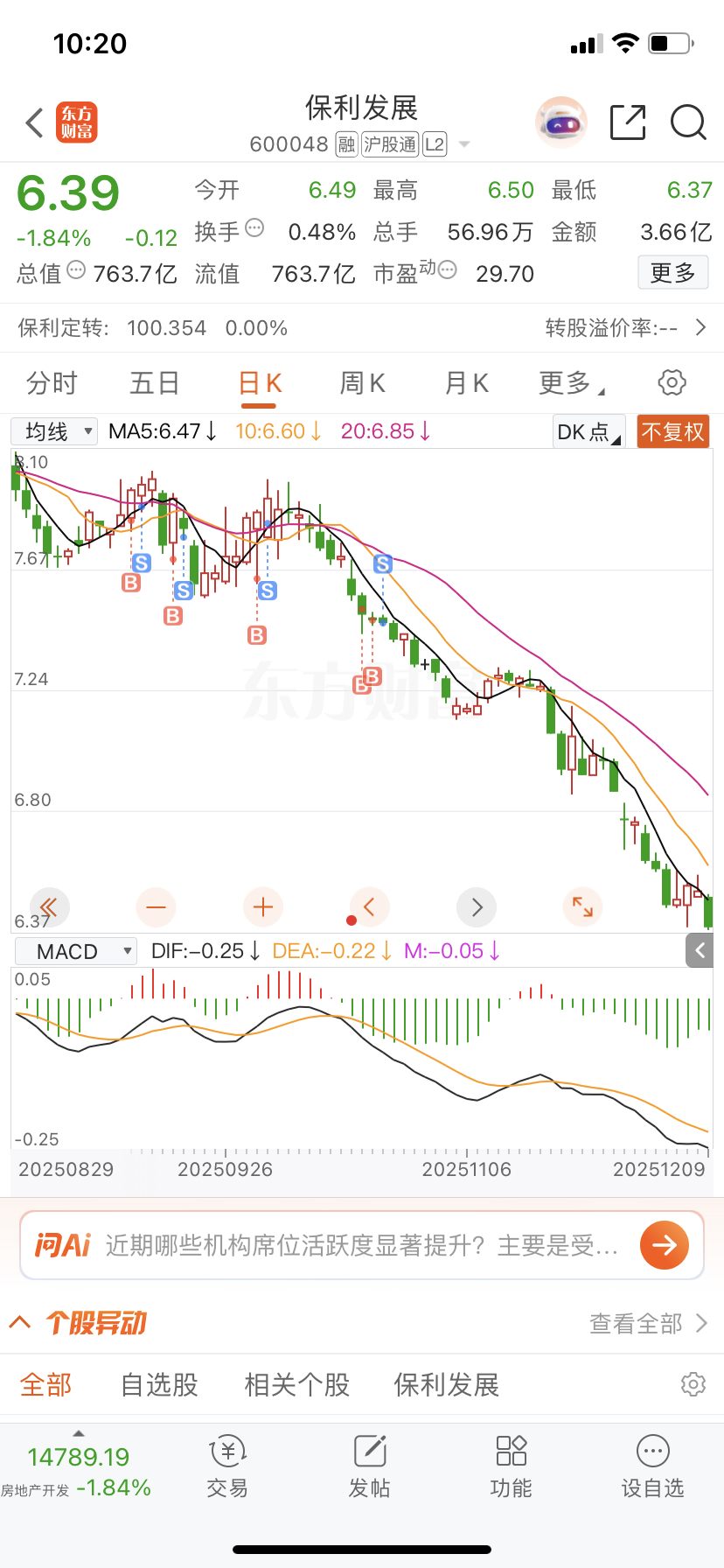Expand the 更多 chart period menu

(572, 383)
